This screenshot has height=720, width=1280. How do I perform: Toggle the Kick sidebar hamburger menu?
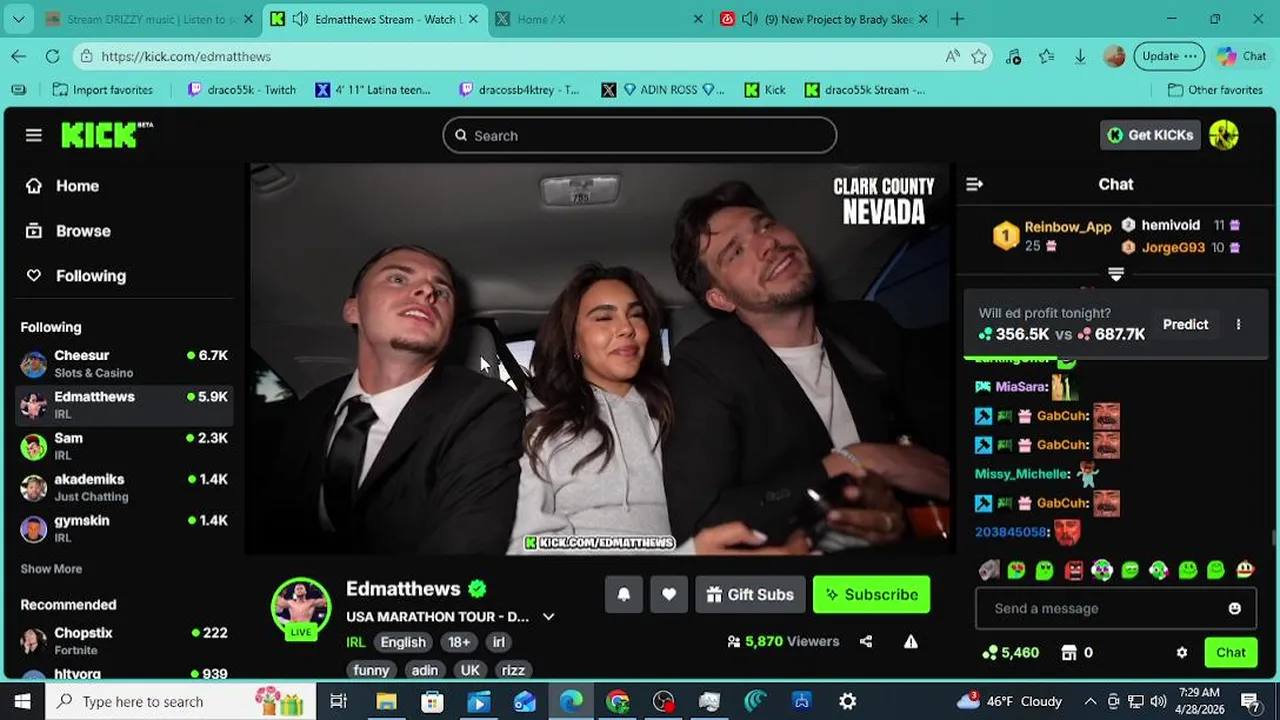click(34, 135)
